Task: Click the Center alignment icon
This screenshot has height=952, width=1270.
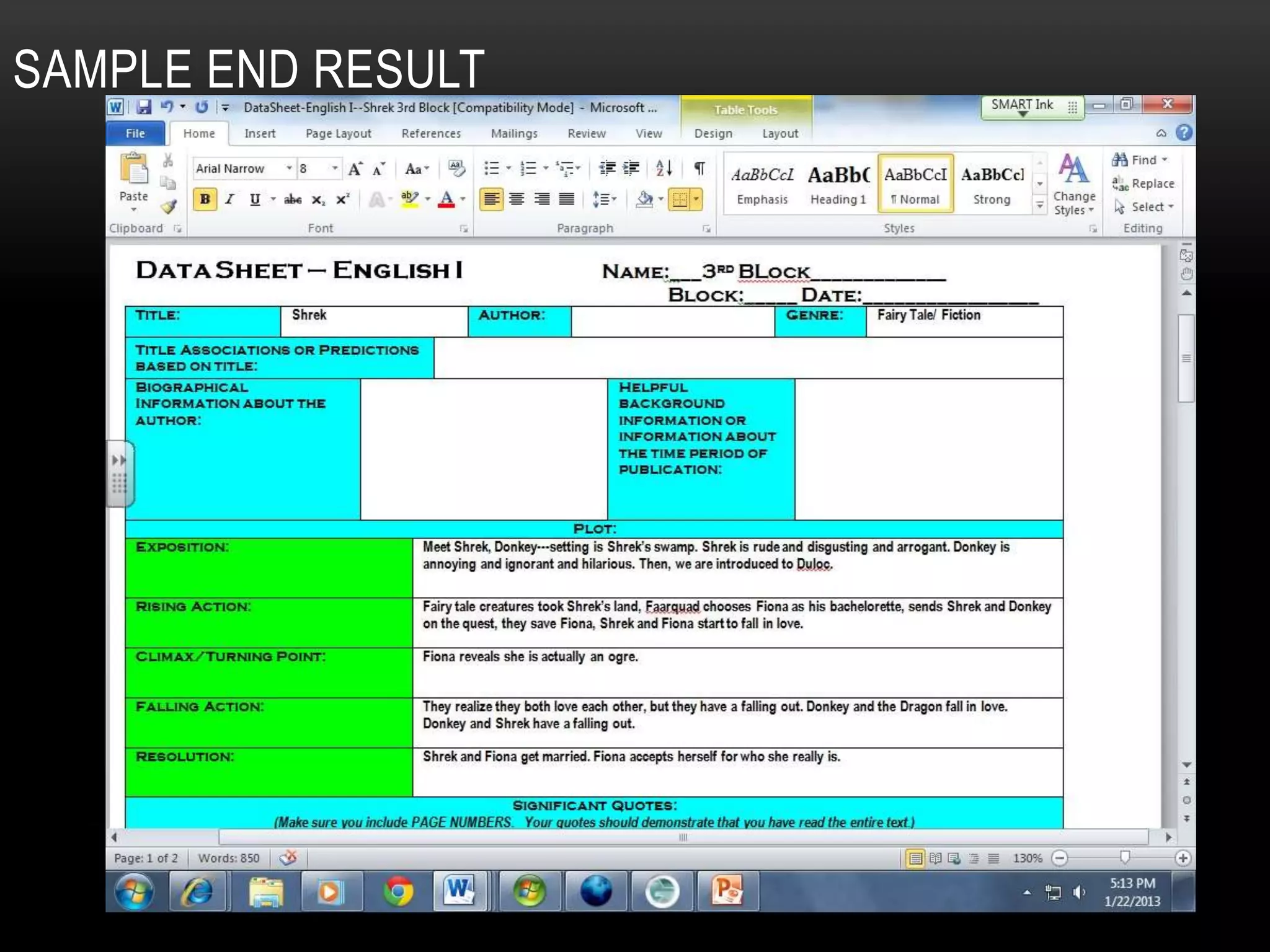Action: 517,200
